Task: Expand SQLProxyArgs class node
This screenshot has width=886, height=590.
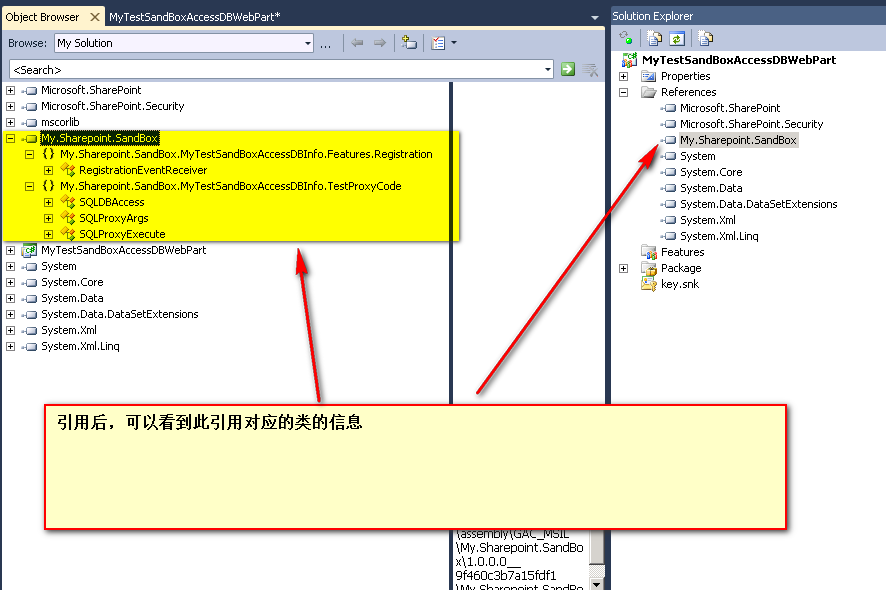Action: 49,218
